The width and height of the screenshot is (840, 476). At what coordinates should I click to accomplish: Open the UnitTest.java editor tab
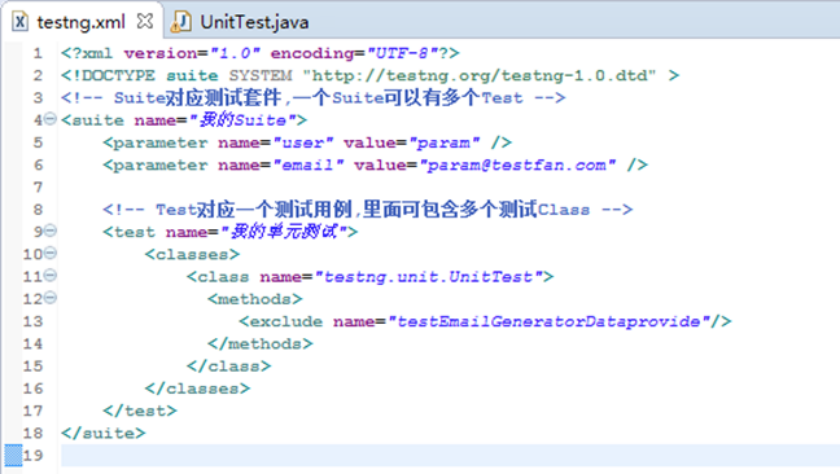coord(254,22)
